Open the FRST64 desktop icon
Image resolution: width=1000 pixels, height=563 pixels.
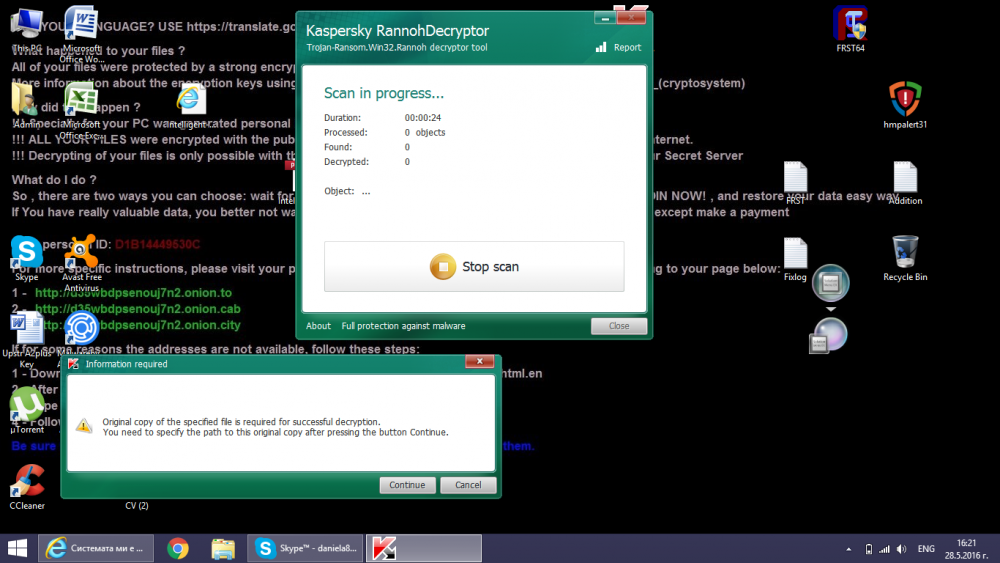pyautogui.click(x=850, y=29)
